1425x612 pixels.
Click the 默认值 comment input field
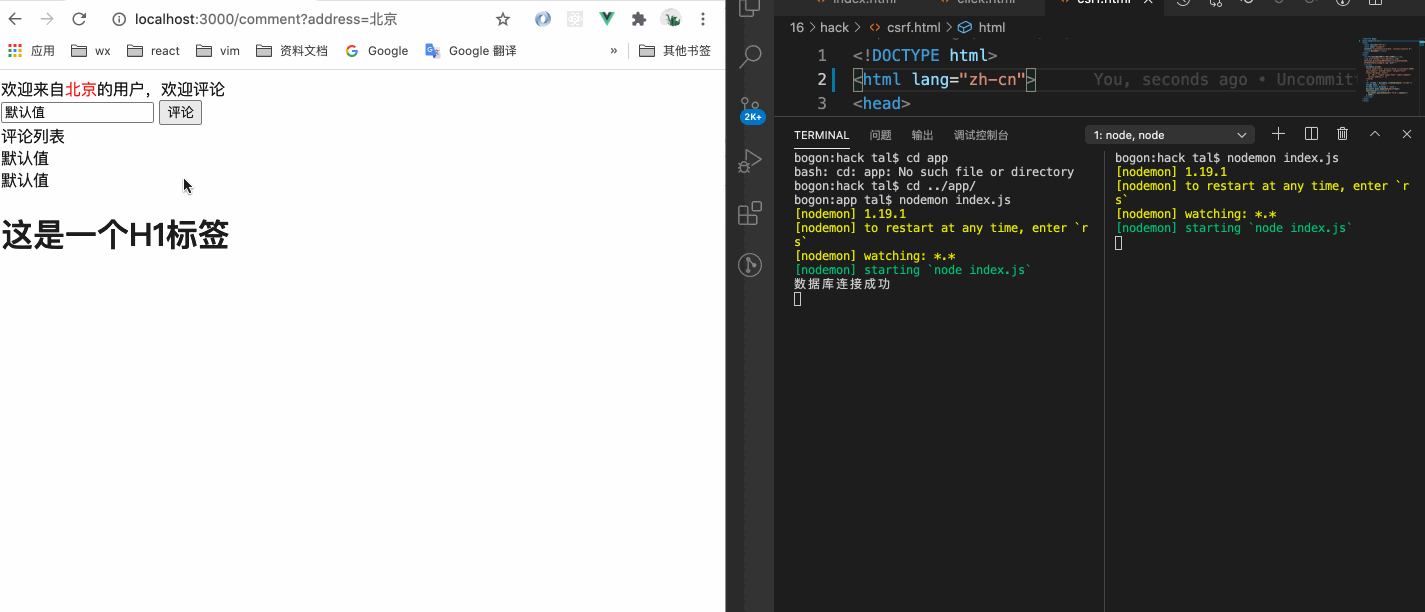point(77,112)
